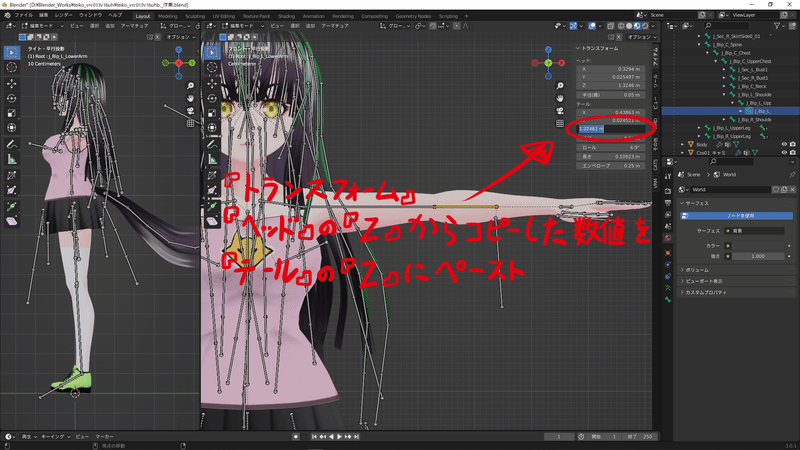Screen dimensions: 800x450
Task: Open the Bone properties tab icon
Action: [x=668, y=300]
